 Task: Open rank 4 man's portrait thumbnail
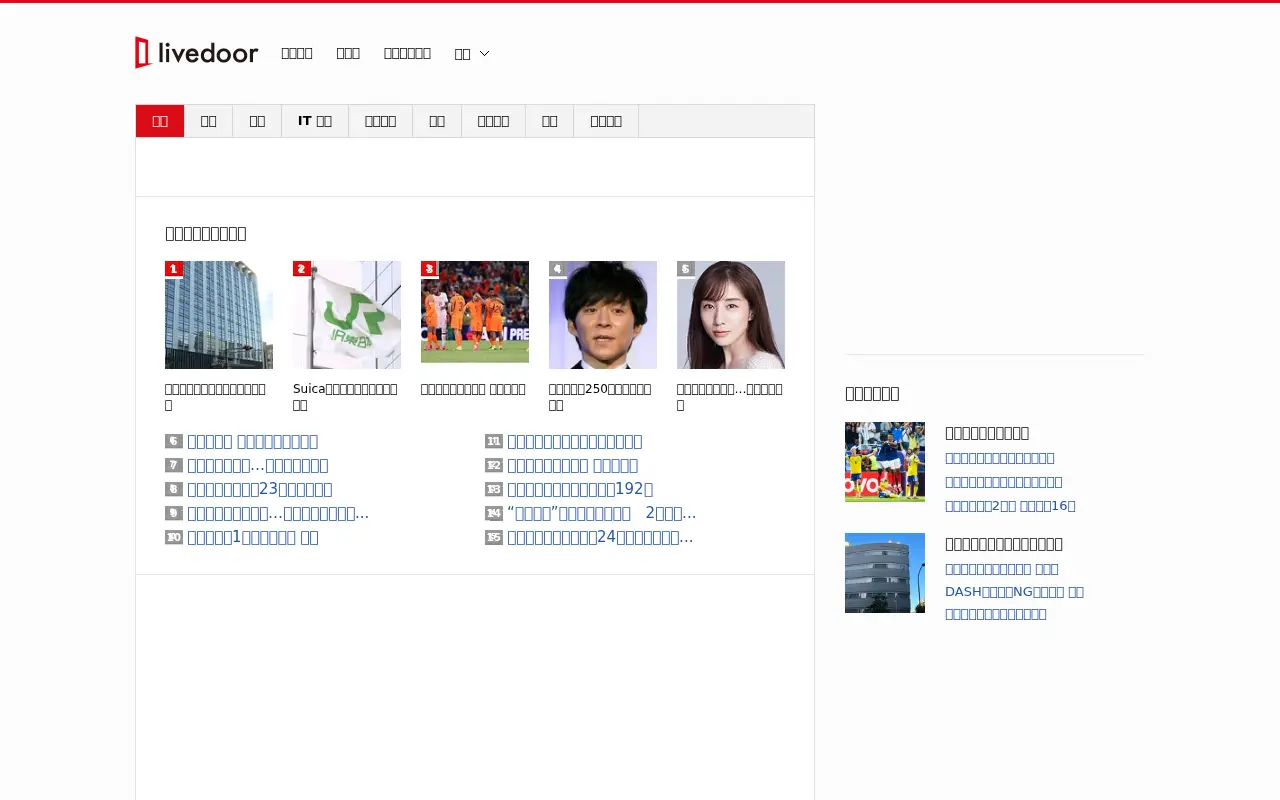point(603,315)
